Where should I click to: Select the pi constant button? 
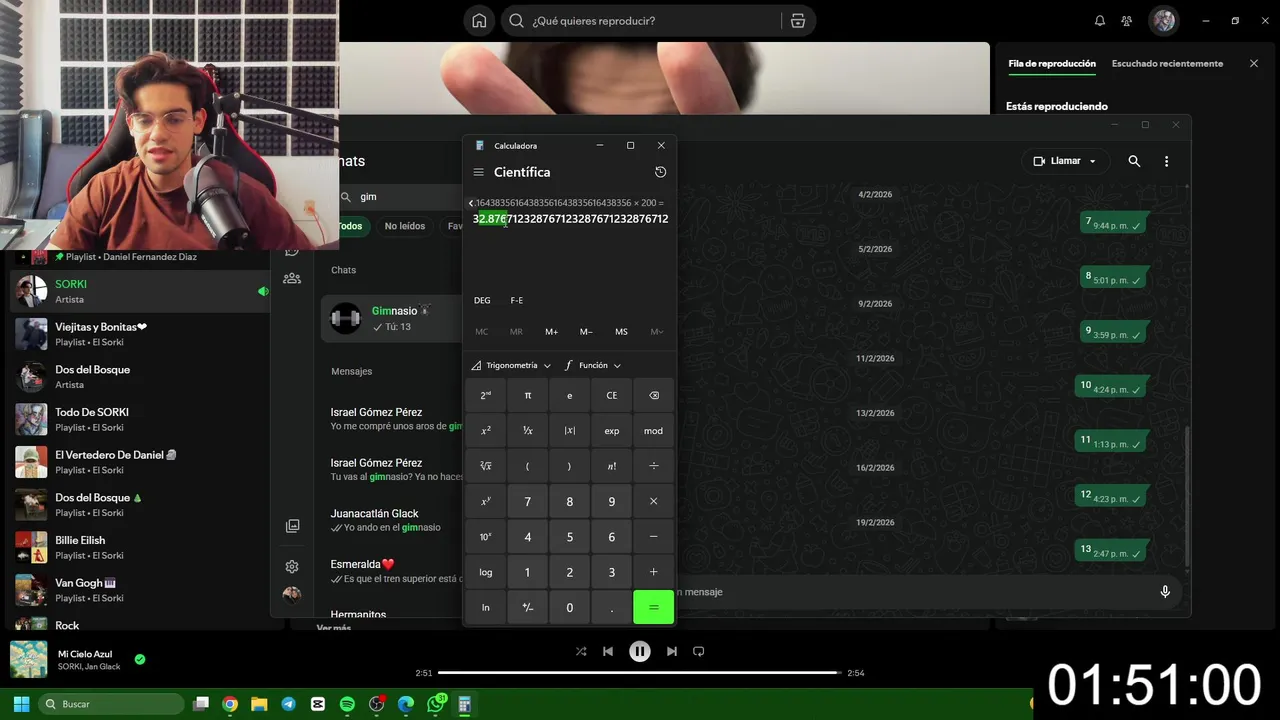528,395
